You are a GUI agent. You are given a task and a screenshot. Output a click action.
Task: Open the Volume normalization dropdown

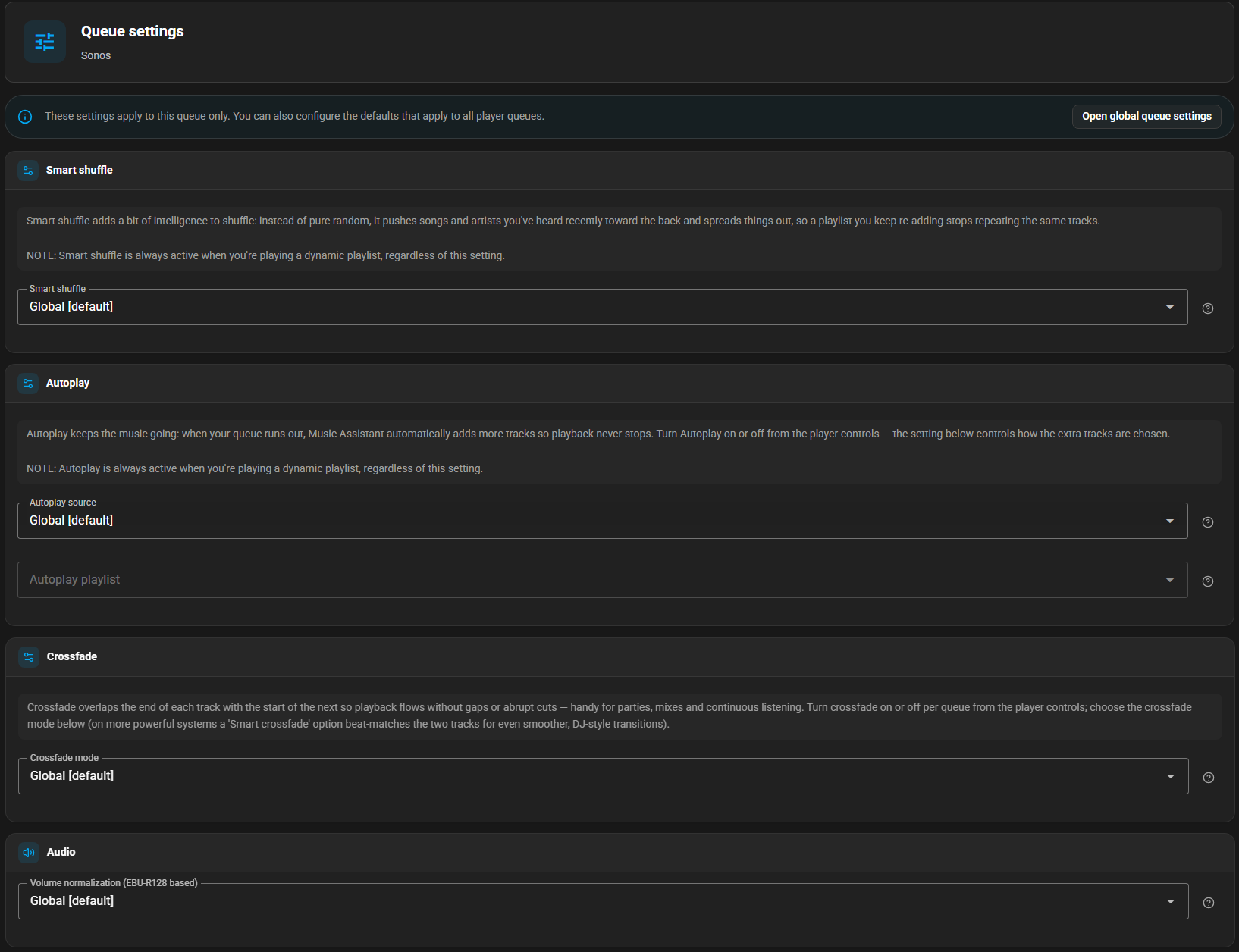[604, 901]
